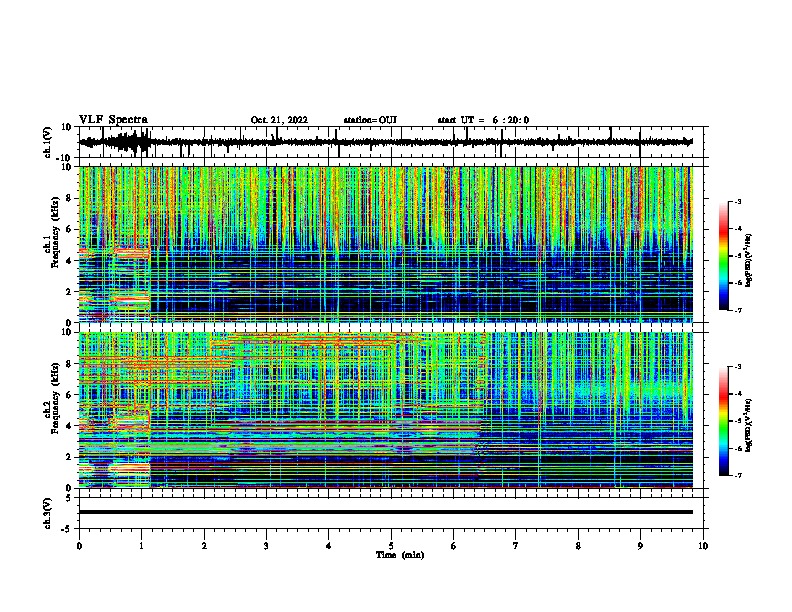The image size is (792, 612).
Task: Click time axis tick label "5"
Action: click(x=391, y=545)
